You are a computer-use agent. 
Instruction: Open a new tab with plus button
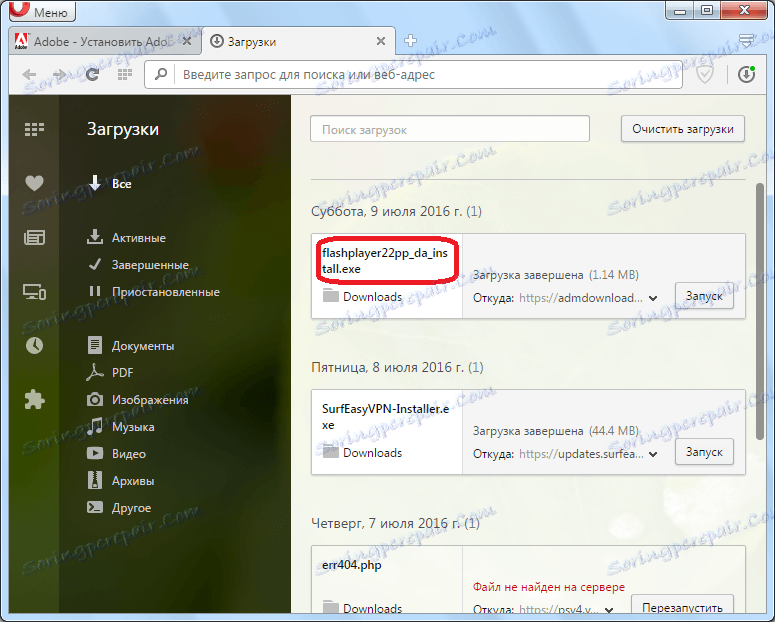coord(410,41)
